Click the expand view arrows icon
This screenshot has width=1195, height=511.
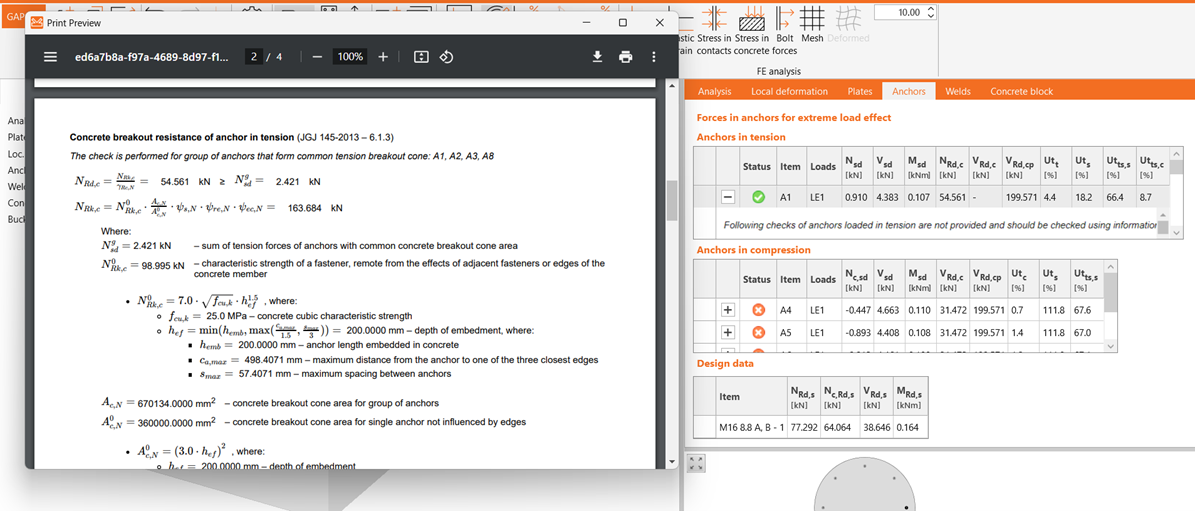(697, 463)
